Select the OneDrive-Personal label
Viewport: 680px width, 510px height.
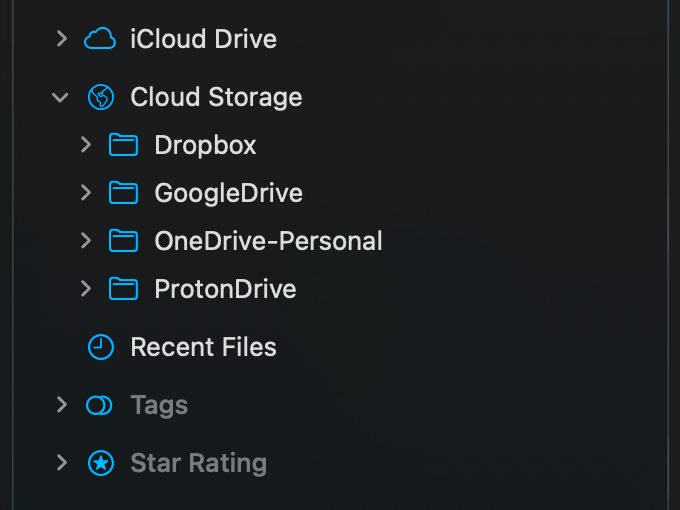(x=268, y=241)
